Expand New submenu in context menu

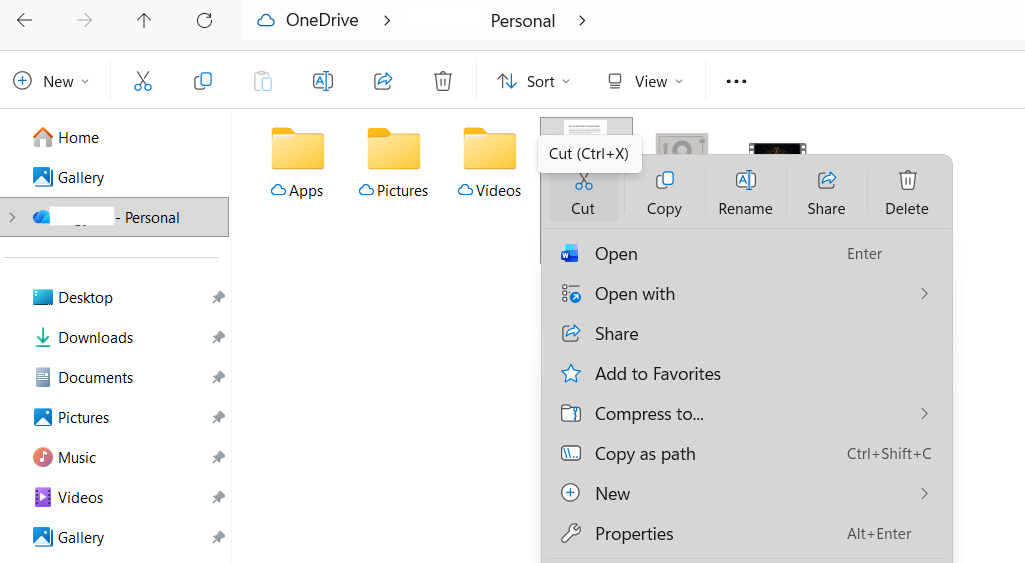[x=747, y=493]
